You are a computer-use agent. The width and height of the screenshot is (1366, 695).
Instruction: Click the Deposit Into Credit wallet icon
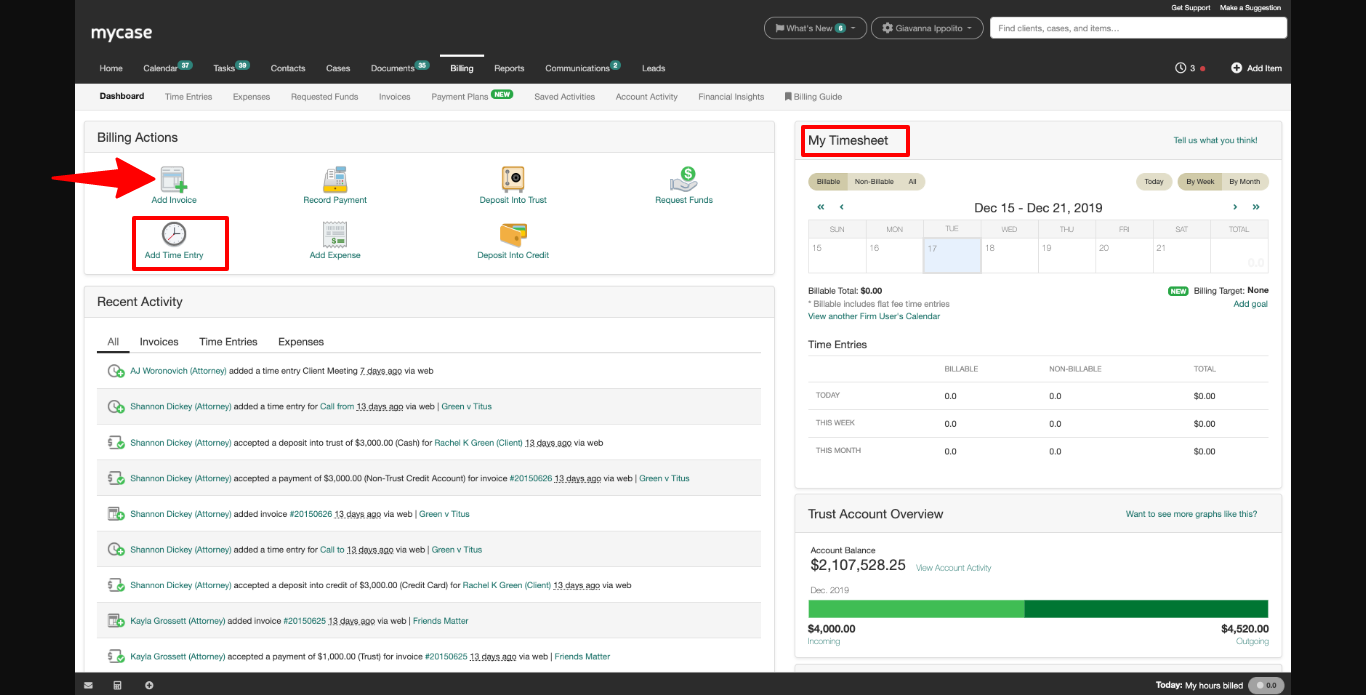(x=513, y=234)
